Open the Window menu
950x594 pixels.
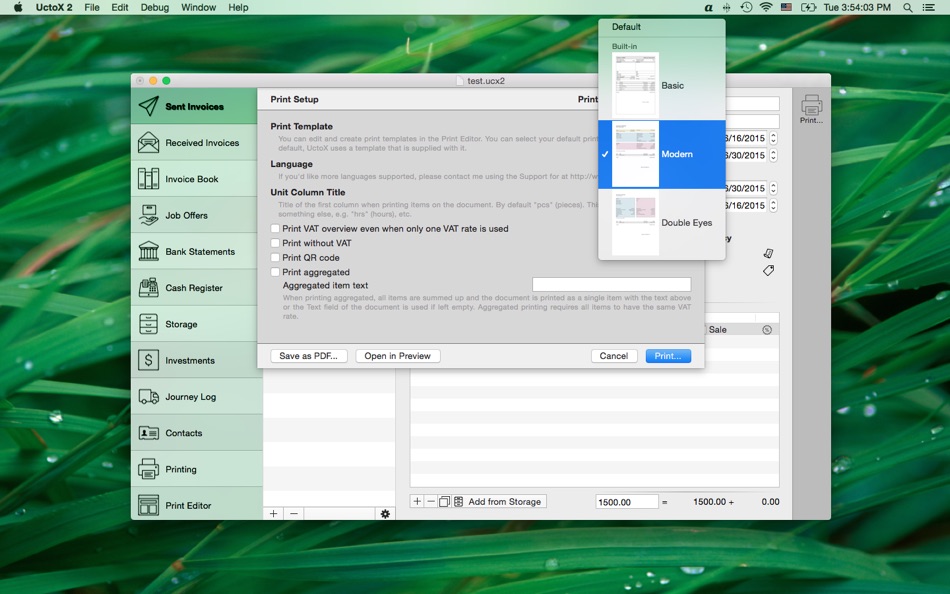point(198,7)
